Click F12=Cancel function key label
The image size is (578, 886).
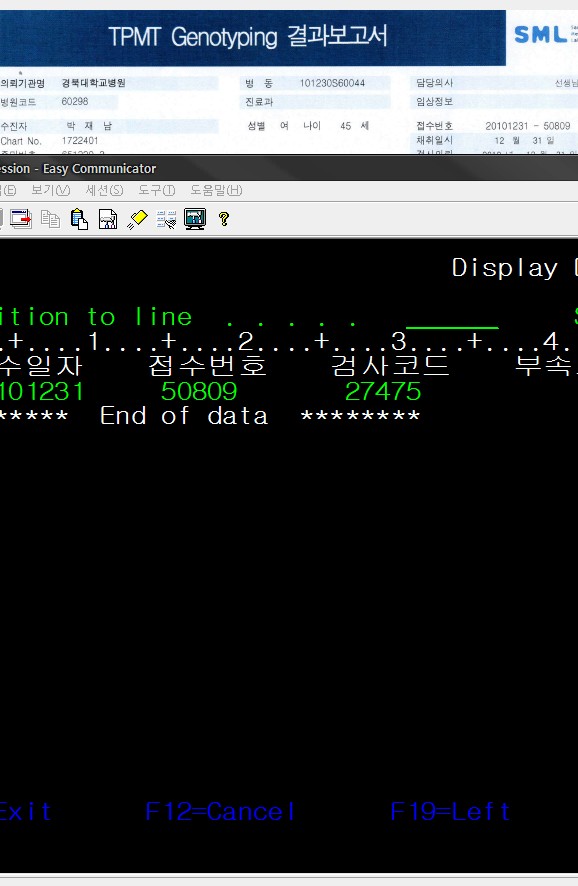coord(220,812)
